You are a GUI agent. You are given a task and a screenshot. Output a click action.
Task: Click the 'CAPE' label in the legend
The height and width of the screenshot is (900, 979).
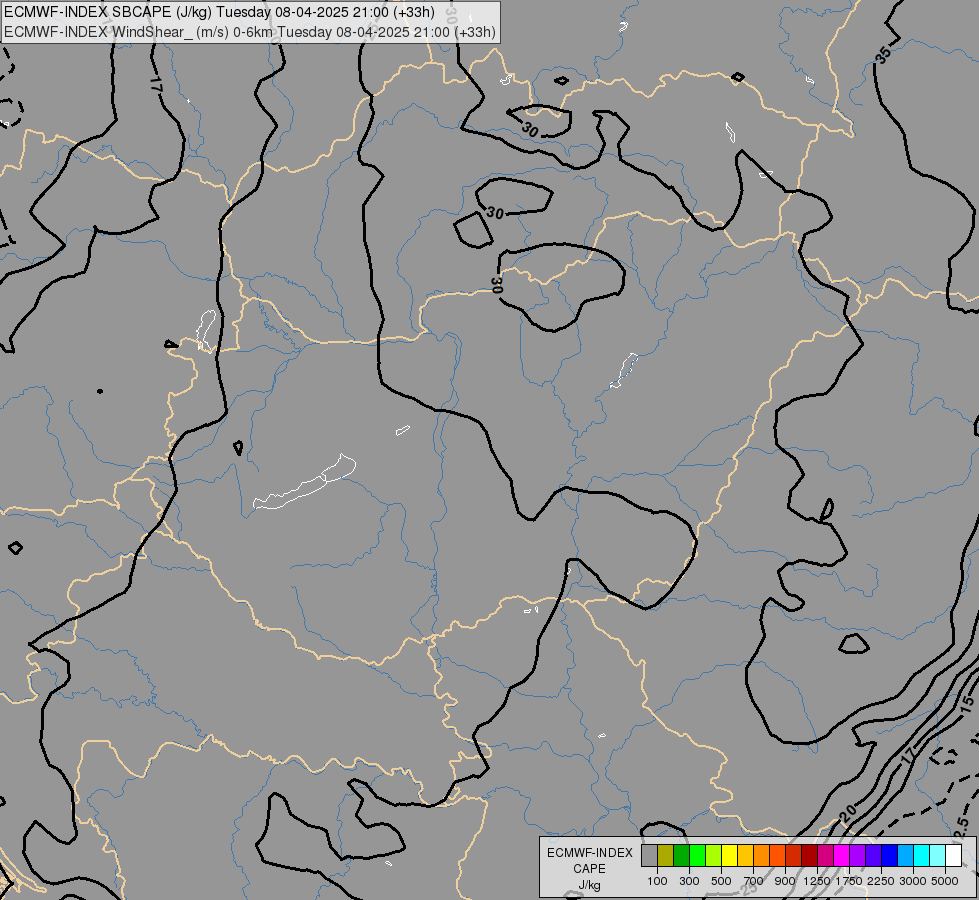click(589, 869)
